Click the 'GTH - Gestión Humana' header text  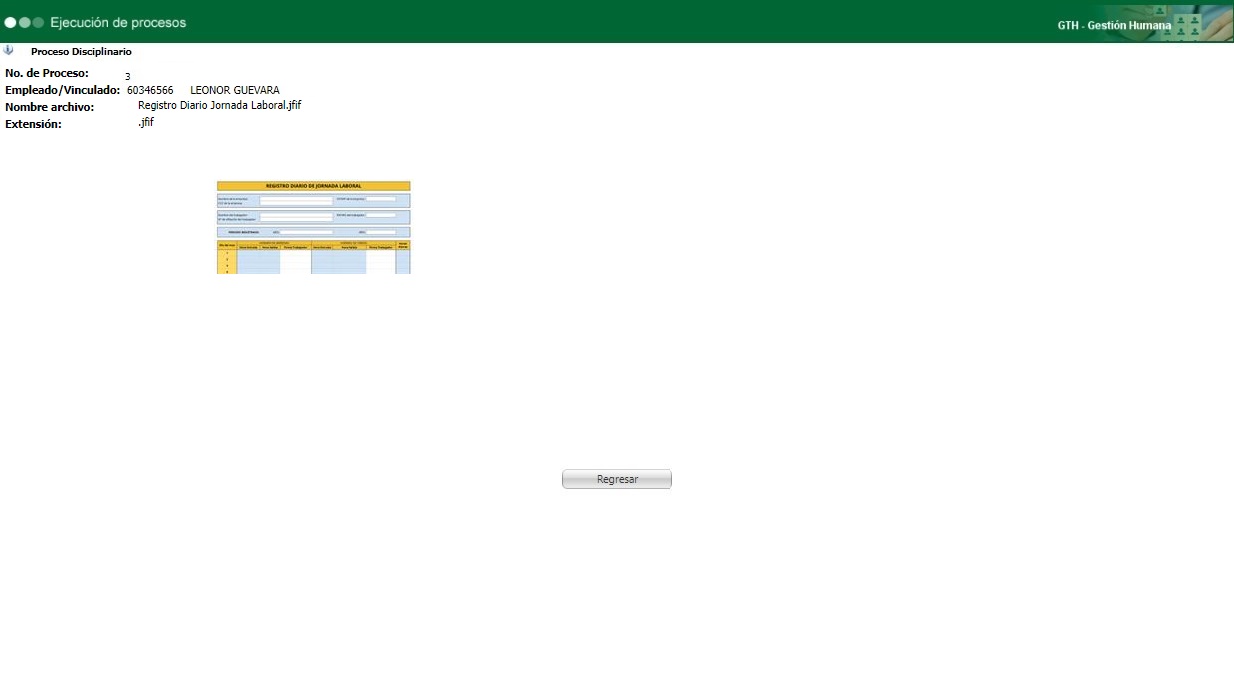(1114, 25)
